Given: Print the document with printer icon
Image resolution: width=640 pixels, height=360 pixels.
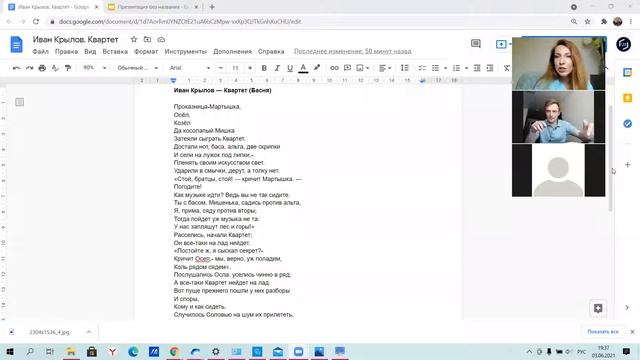Looking at the screenshot, I should coord(42,68).
